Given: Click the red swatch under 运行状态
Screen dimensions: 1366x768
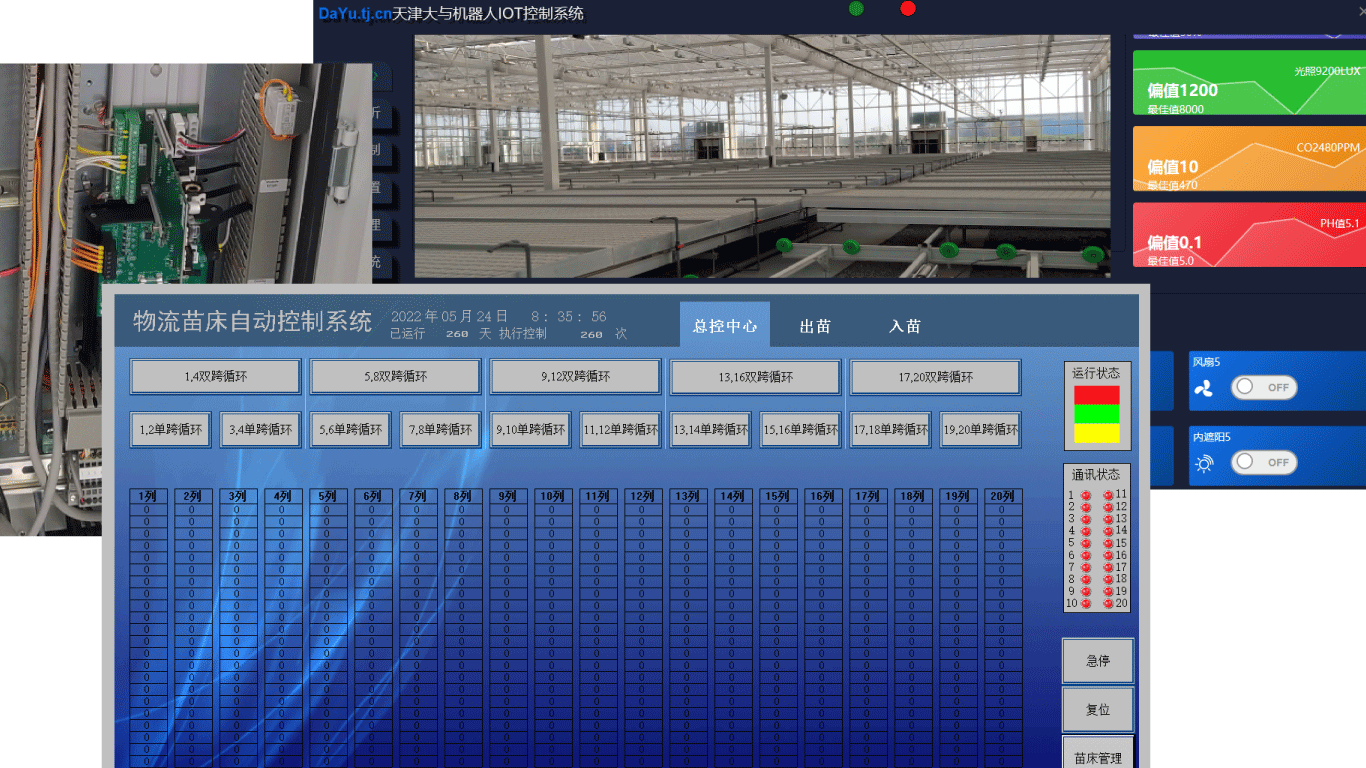Looking at the screenshot, I should click(x=1097, y=395).
